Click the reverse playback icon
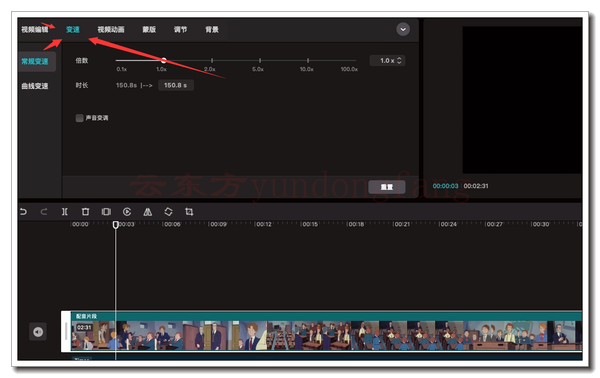 [127, 212]
